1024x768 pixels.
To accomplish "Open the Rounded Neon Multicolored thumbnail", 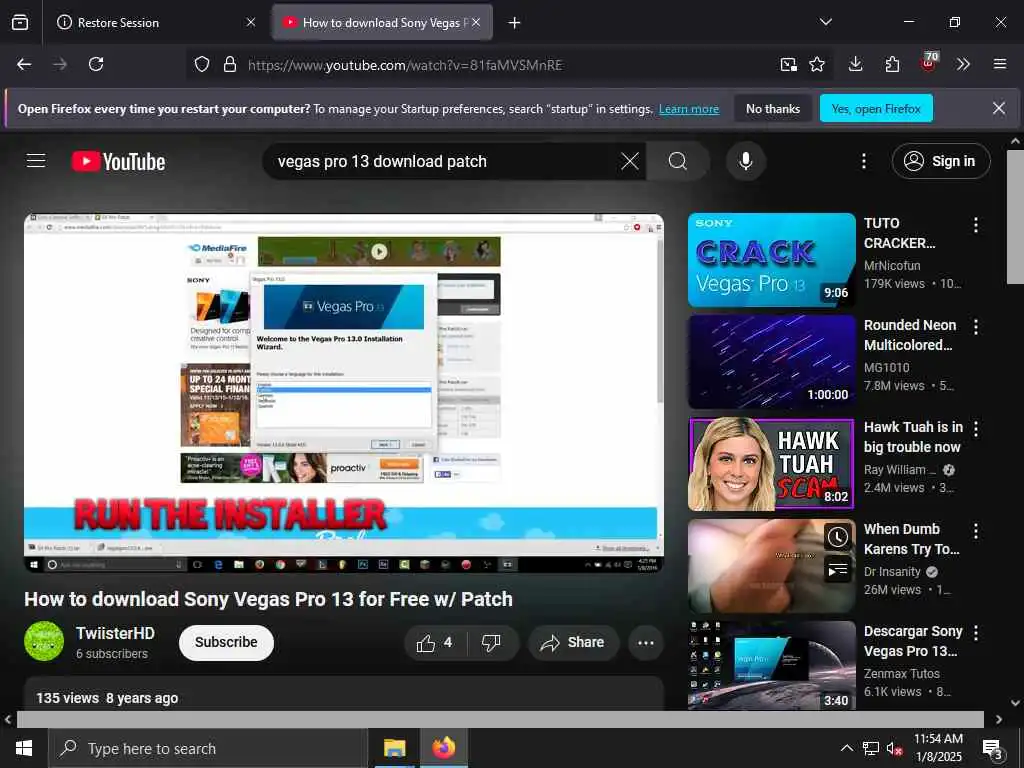I will click(x=771, y=362).
